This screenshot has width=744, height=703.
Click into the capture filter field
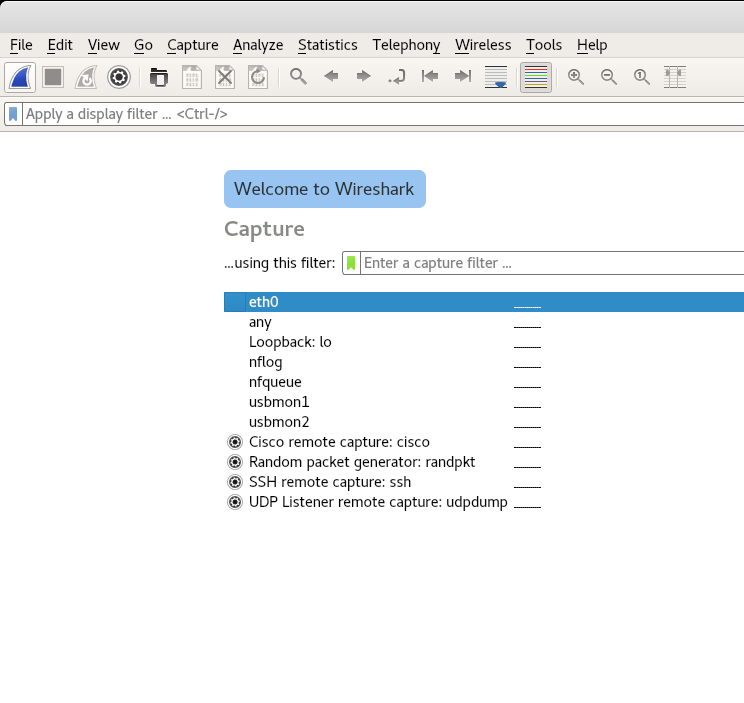click(550, 263)
